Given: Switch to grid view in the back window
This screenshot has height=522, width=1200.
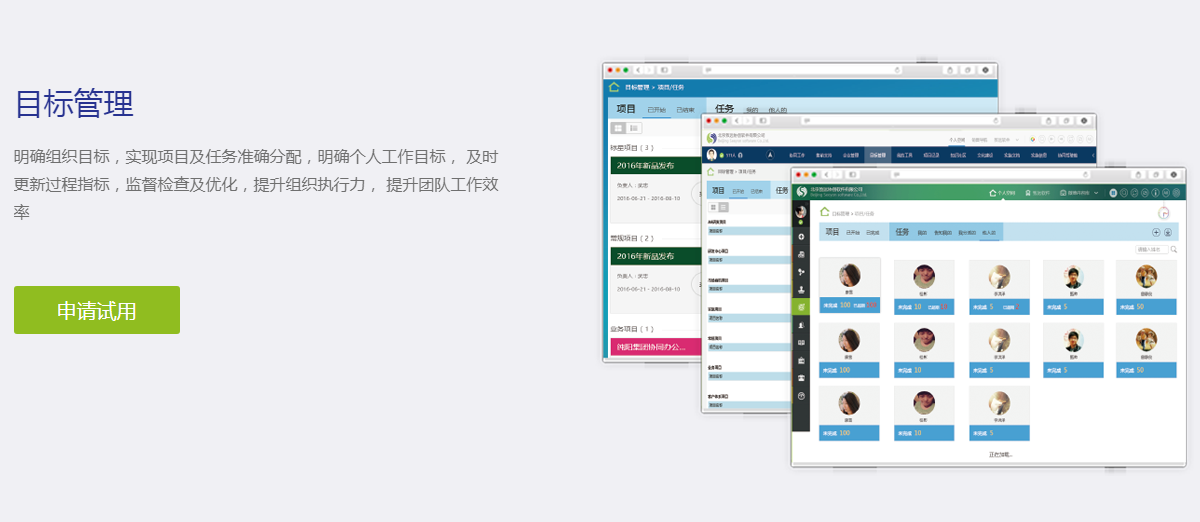Looking at the screenshot, I should click(618, 128).
